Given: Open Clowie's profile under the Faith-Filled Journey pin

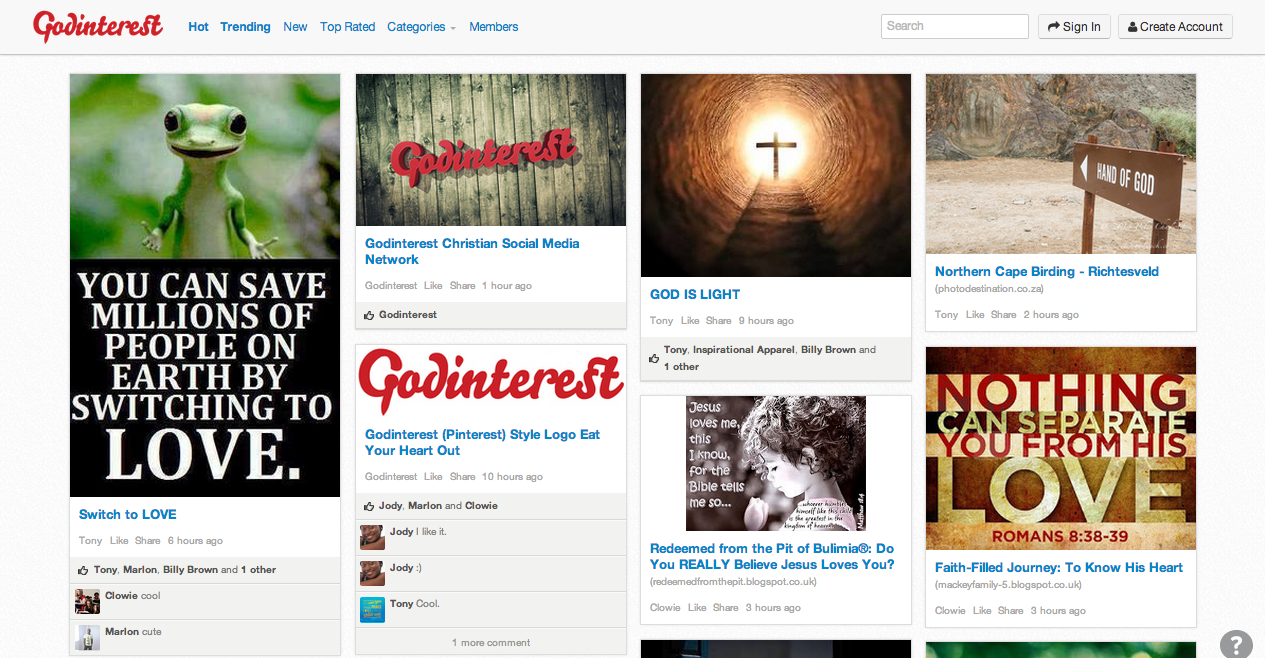Looking at the screenshot, I should pos(951,611).
